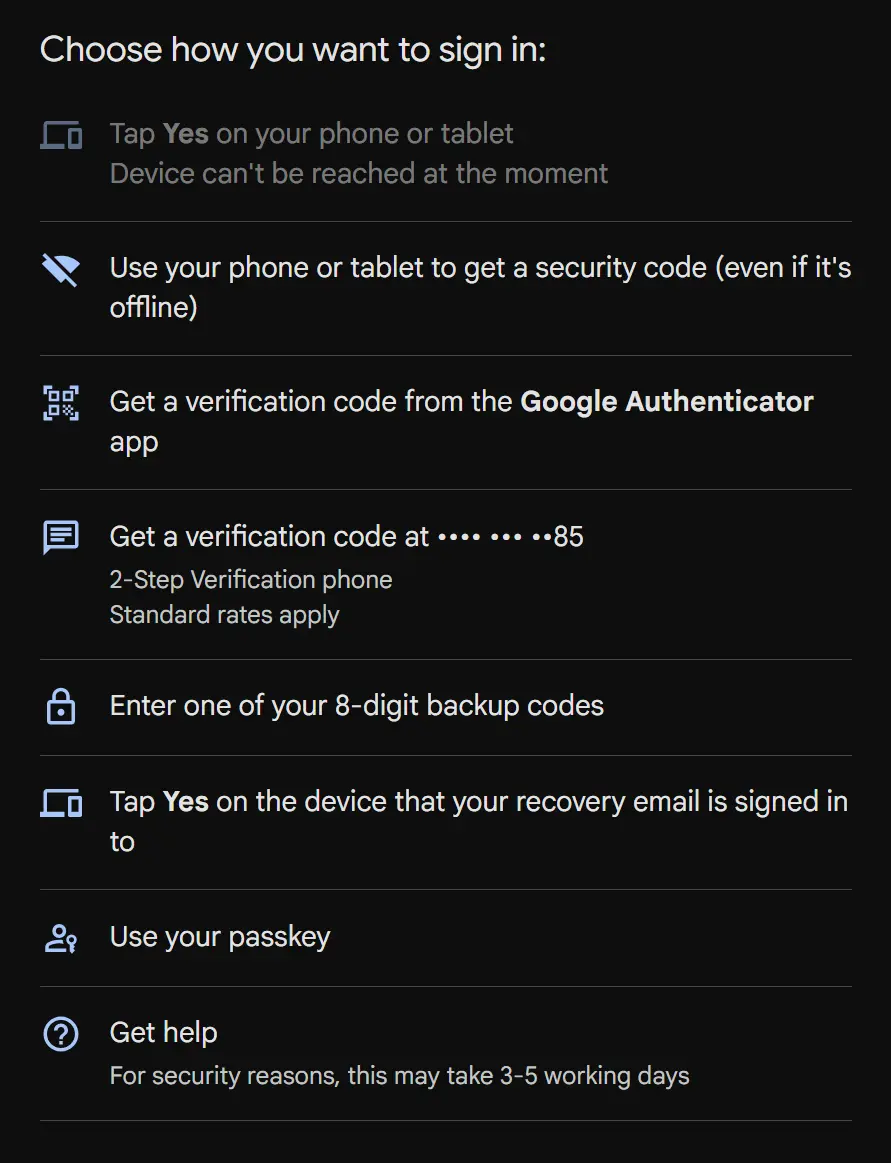Screen dimensions: 891x1163
Task: Select the offline security code option
Action: coord(445,289)
